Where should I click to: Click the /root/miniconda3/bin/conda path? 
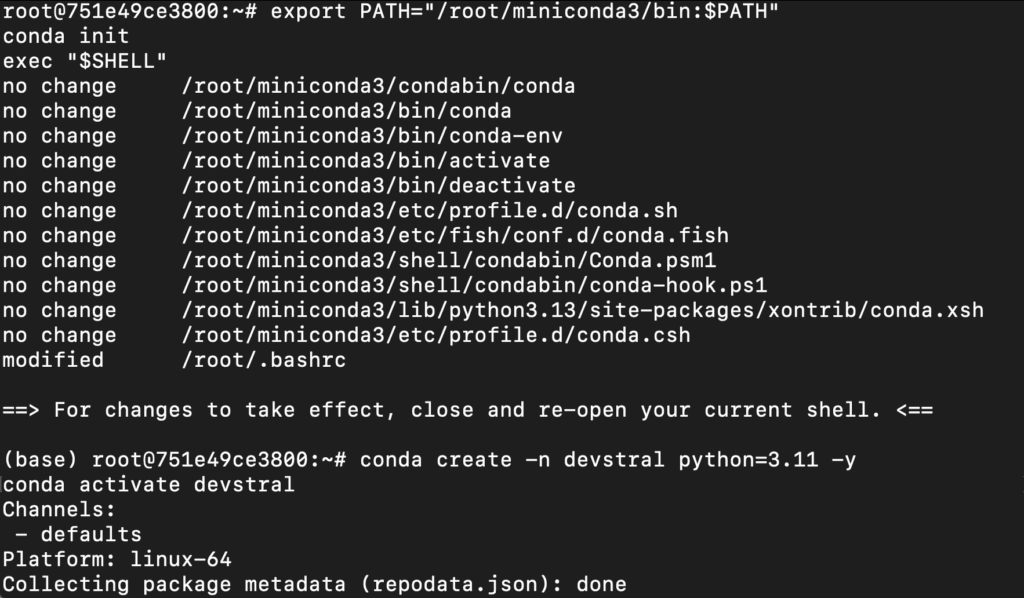pyautogui.click(x=346, y=111)
